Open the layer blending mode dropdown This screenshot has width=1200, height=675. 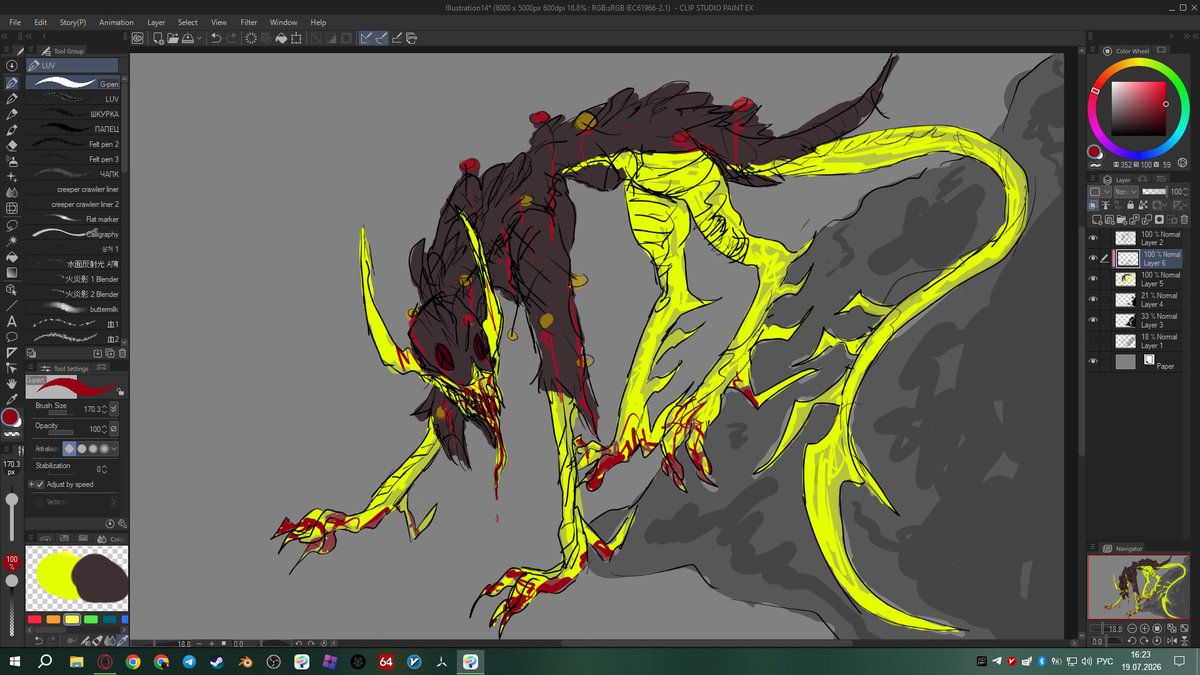click(x=1126, y=191)
